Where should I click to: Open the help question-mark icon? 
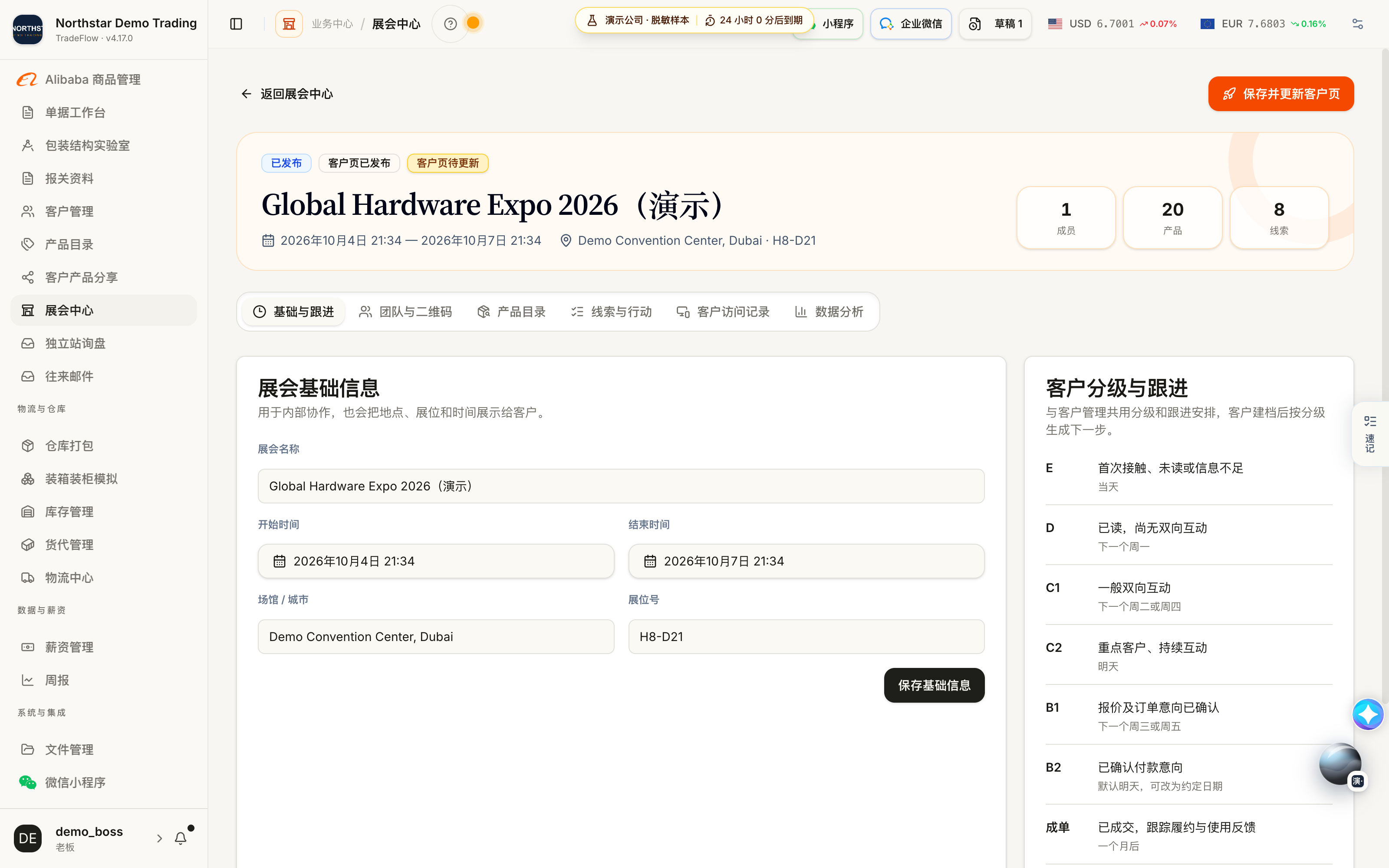point(451,23)
